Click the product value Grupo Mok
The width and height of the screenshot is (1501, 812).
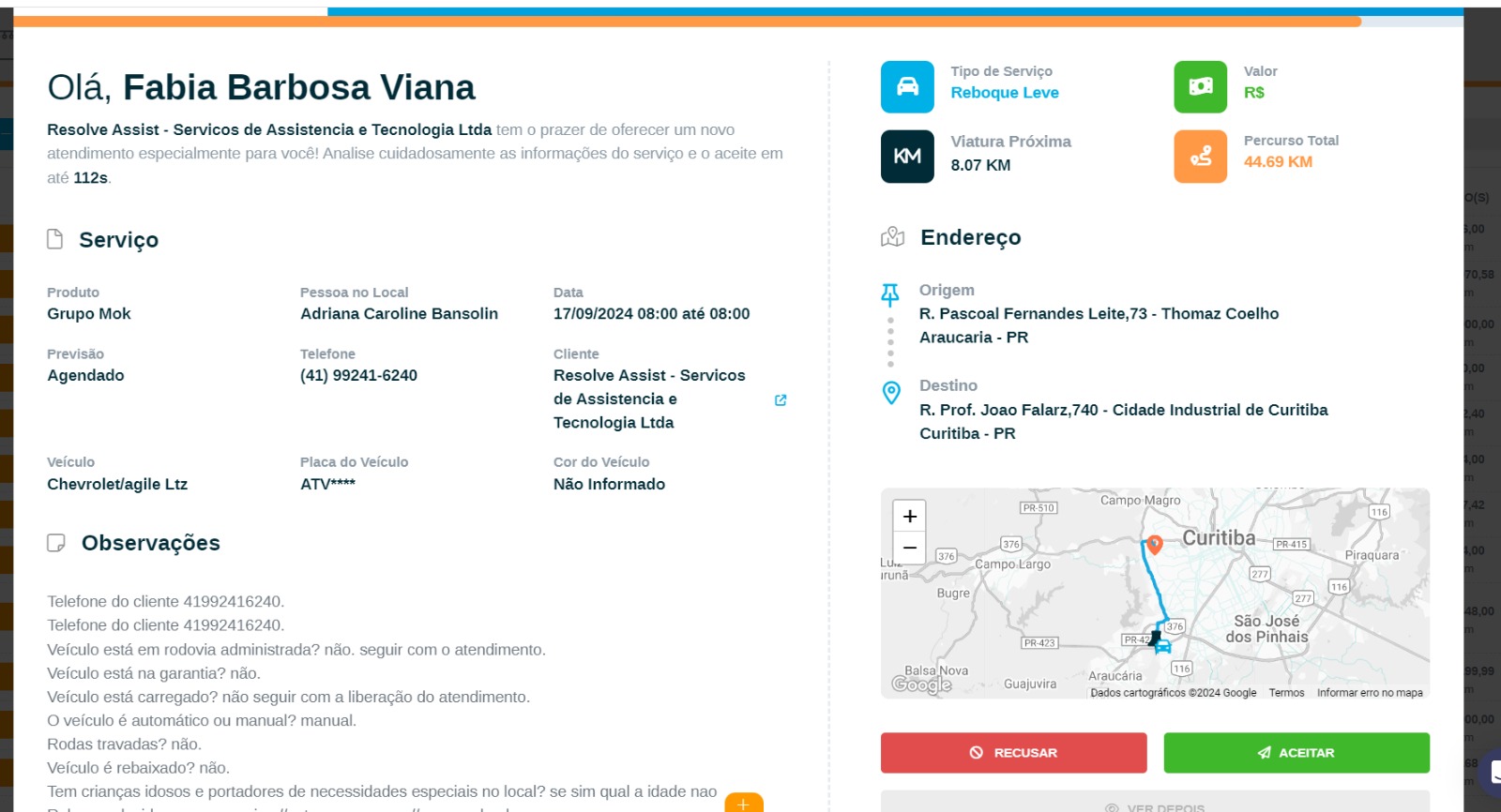coord(89,314)
